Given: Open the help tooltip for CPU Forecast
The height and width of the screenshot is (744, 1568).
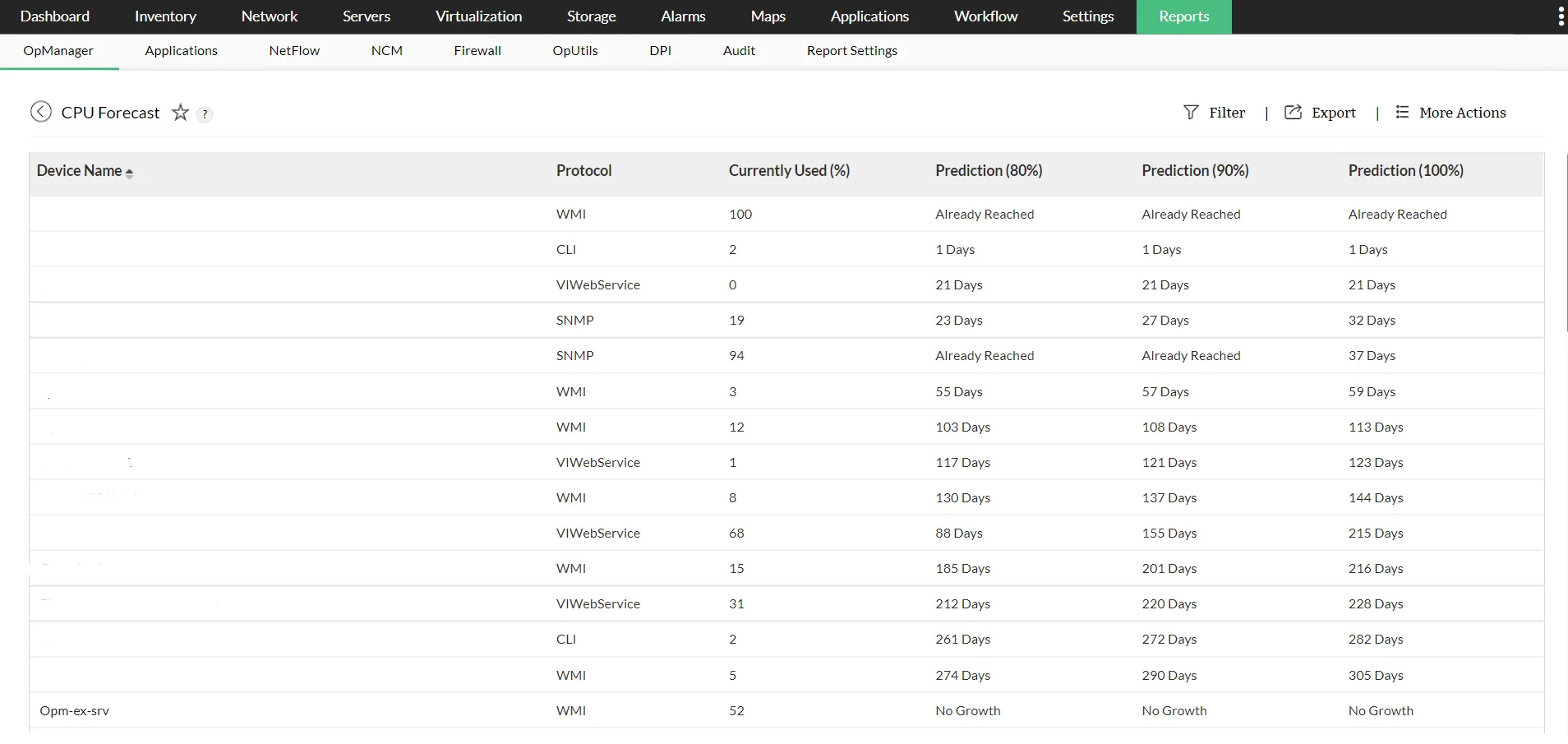Looking at the screenshot, I should pos(204,114).
